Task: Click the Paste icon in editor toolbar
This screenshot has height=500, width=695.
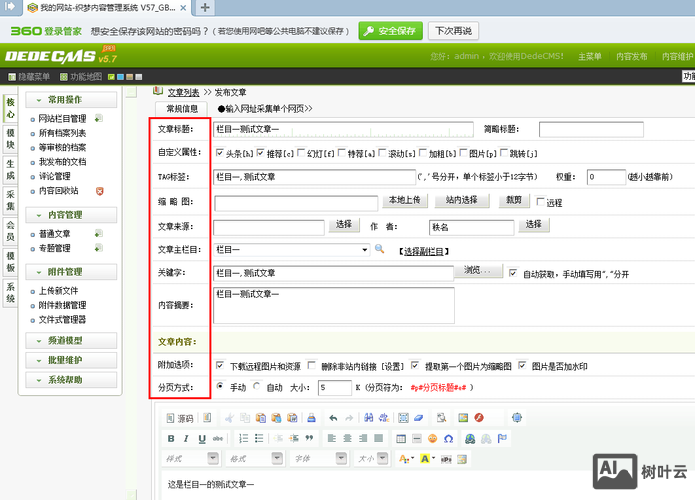Action: [261, 418]
